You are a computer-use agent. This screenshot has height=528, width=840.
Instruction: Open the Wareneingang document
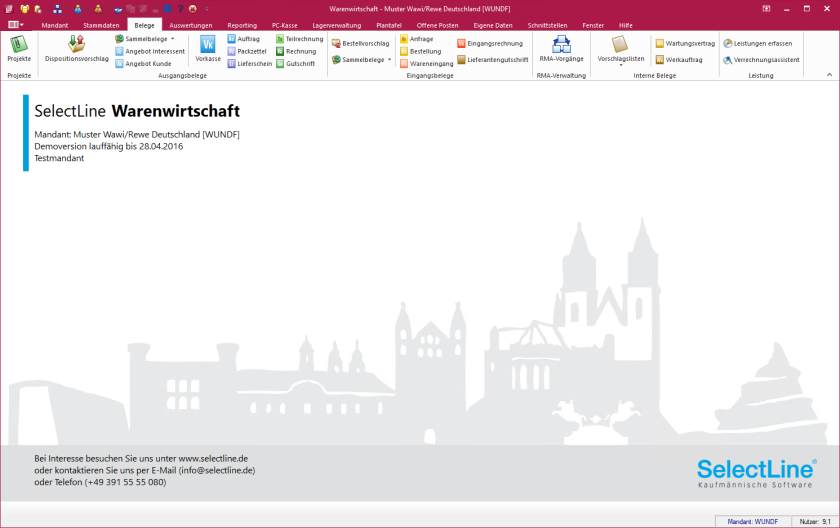coord(426,64)
